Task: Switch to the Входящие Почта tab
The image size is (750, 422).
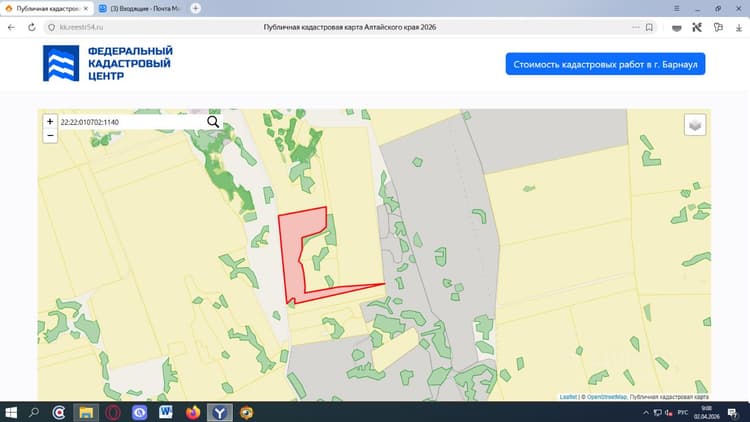Action: click(x=139, y=9)
